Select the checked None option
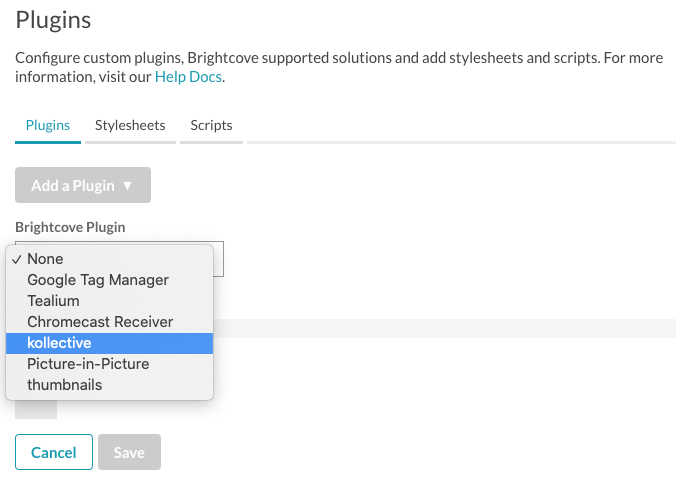 pos(45,258)
